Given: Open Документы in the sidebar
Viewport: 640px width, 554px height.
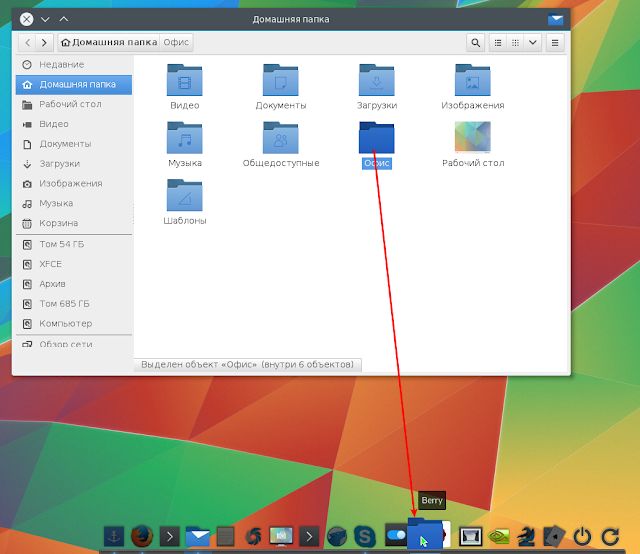Looking at the screenshot, I should point(74,144).
